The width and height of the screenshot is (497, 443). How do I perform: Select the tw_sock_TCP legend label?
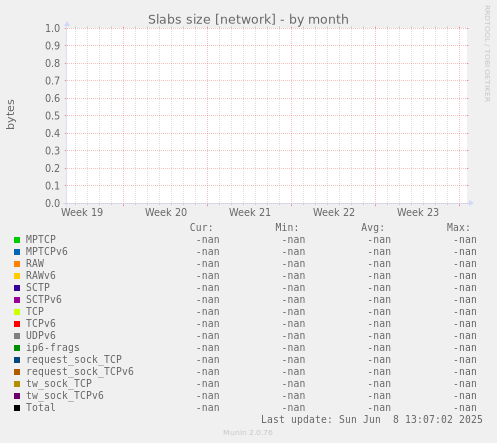[59, 383]
